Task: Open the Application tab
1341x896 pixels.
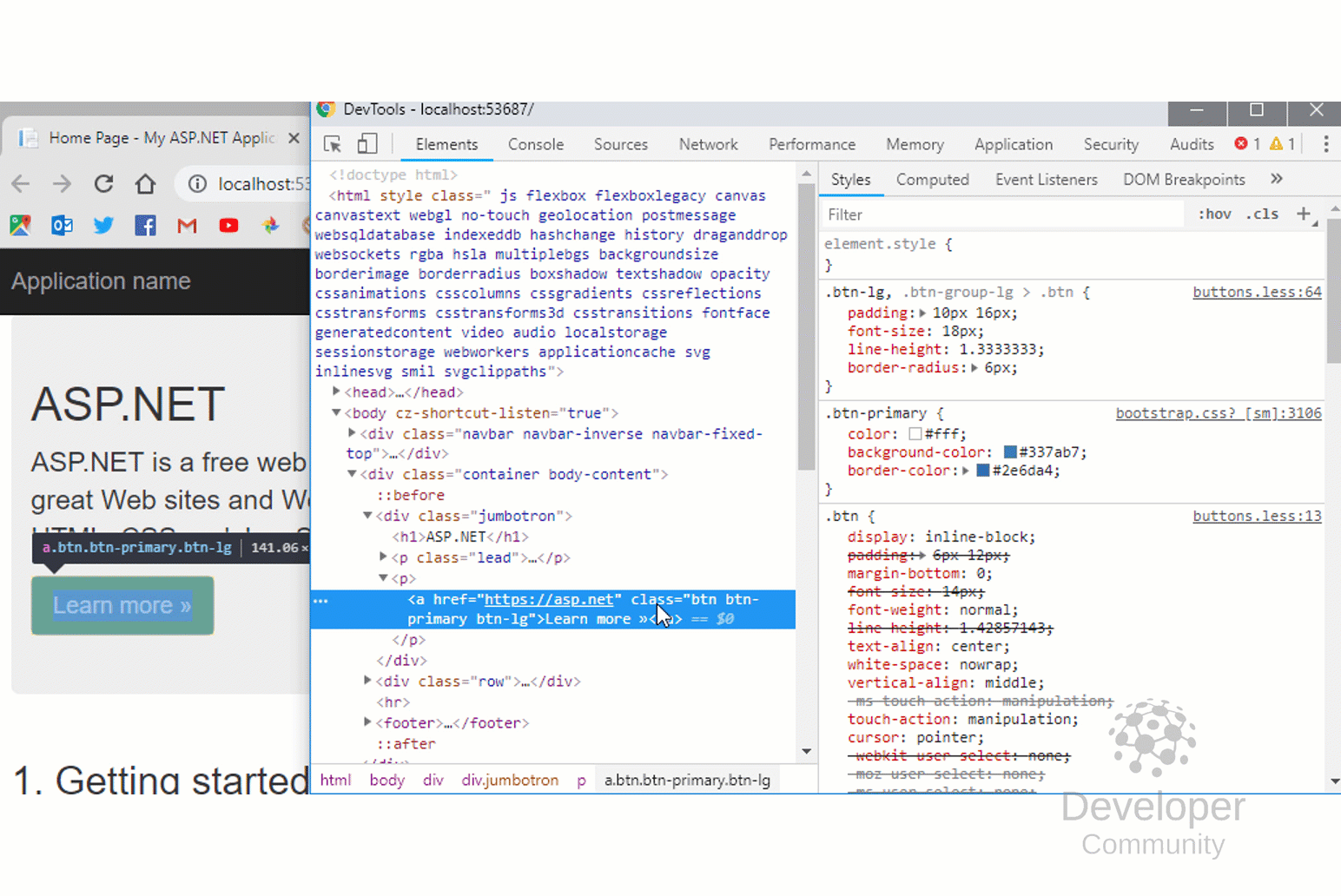Action: click(x=1014, y=144)
